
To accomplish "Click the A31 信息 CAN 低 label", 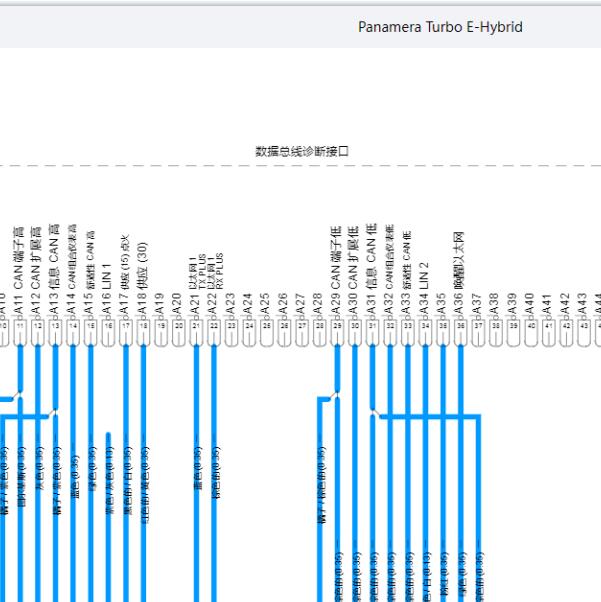I will point(371,270).
